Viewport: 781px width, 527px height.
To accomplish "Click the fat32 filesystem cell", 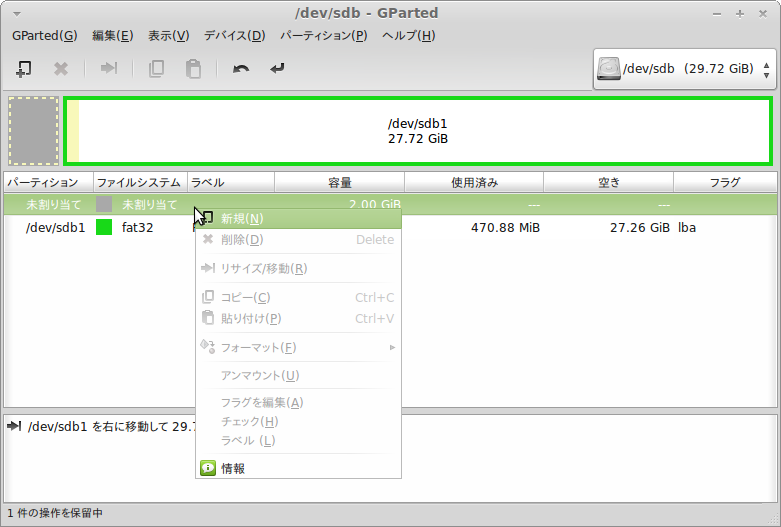I will click(x=137, y=228).
